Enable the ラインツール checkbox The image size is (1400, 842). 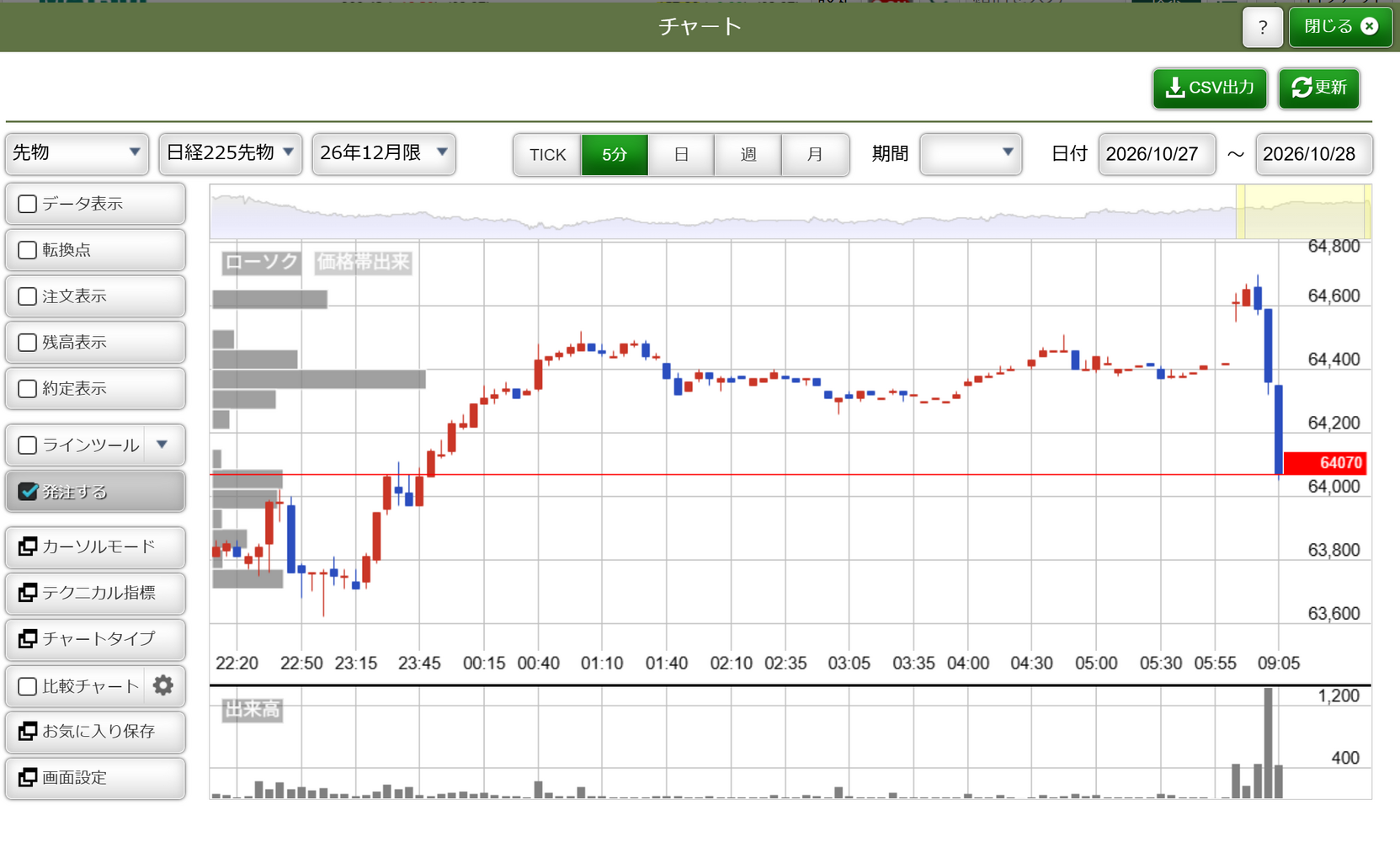point(28,445)
